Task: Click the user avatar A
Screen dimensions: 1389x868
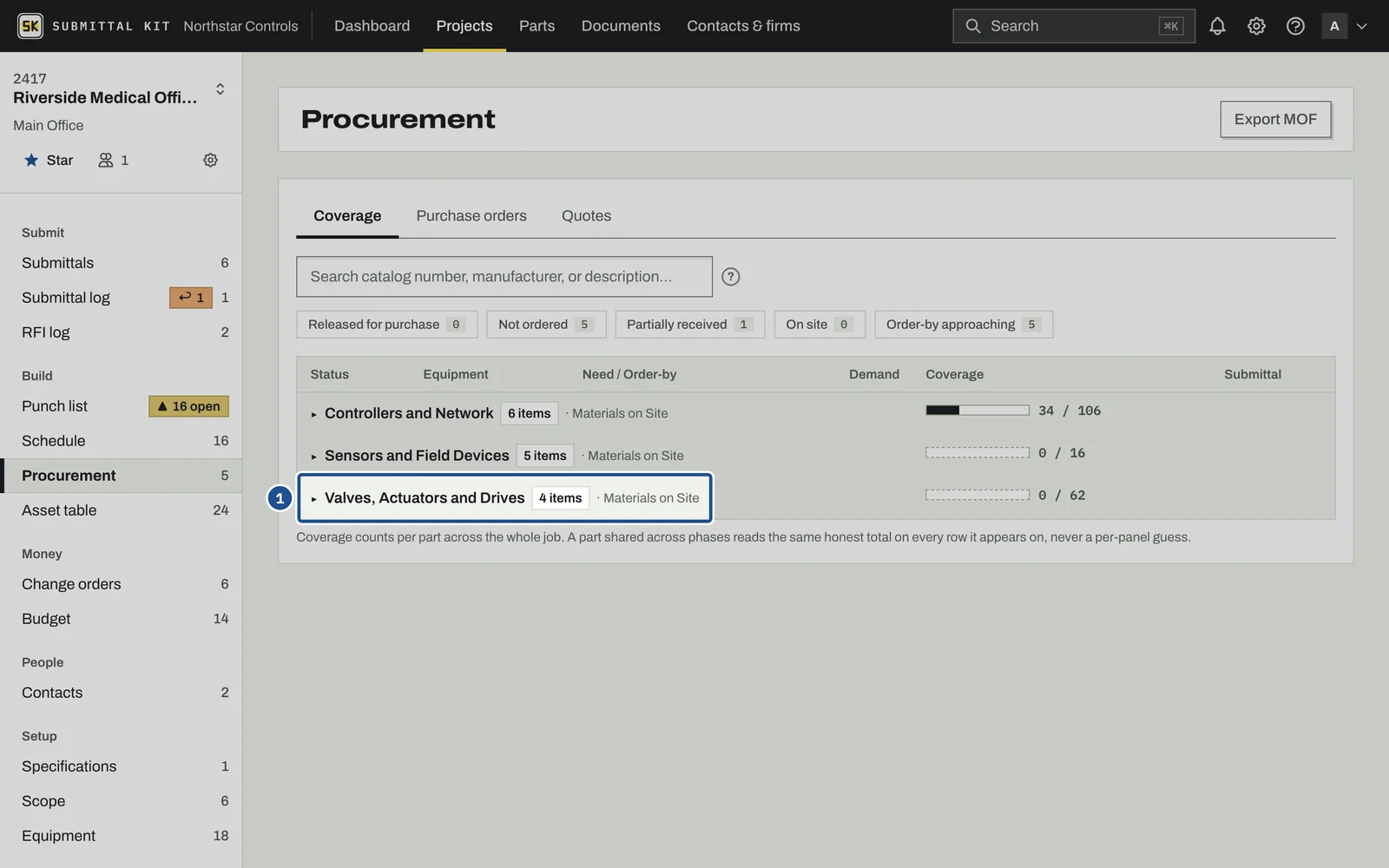Action: tap(1334, 26)
